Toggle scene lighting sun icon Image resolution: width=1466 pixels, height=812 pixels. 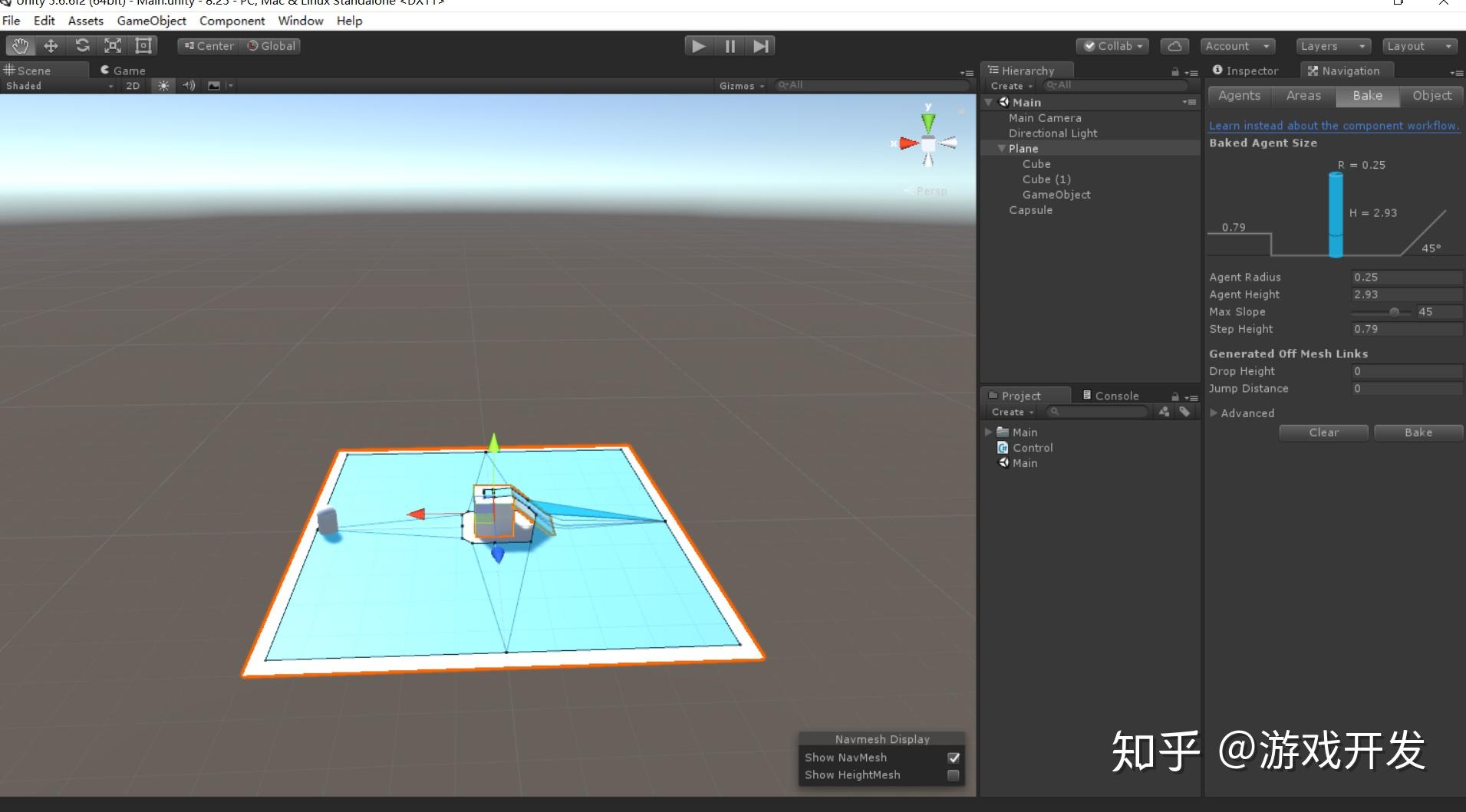pos(163,86)
